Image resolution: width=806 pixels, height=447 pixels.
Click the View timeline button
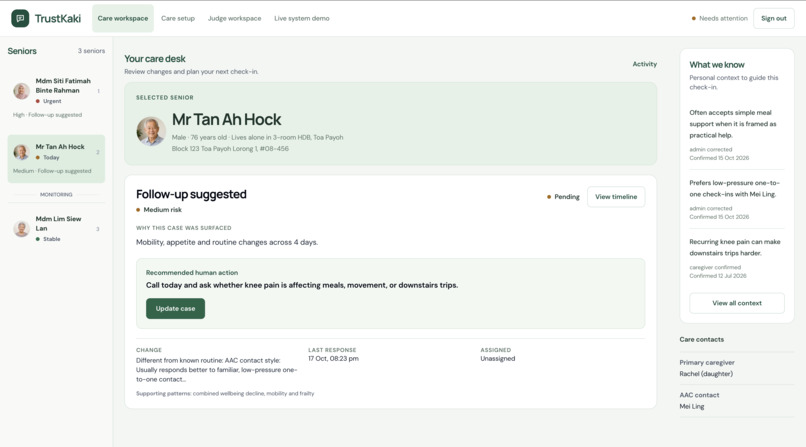616,197
